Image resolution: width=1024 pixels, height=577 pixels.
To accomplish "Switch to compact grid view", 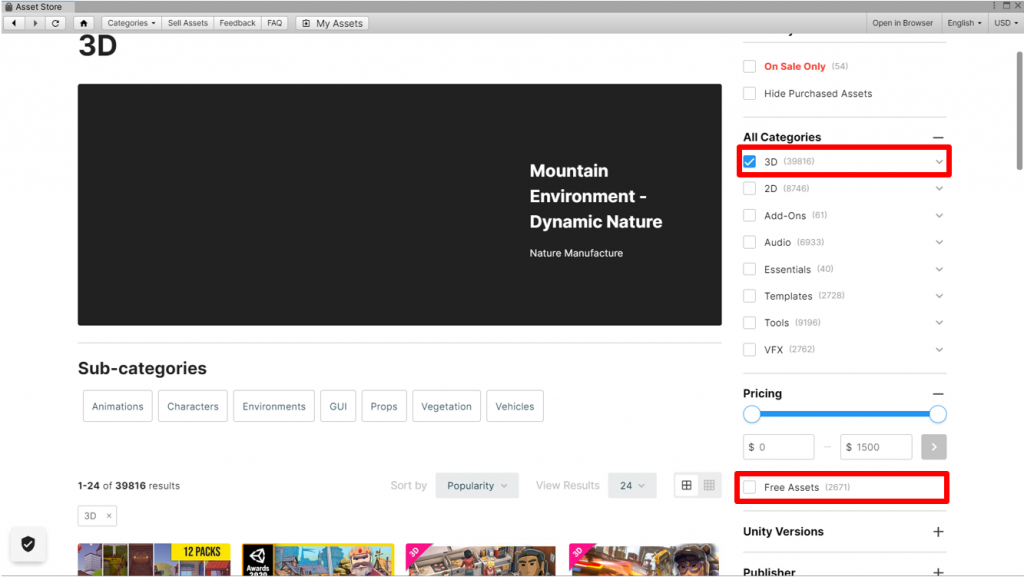I will (709, 485).
